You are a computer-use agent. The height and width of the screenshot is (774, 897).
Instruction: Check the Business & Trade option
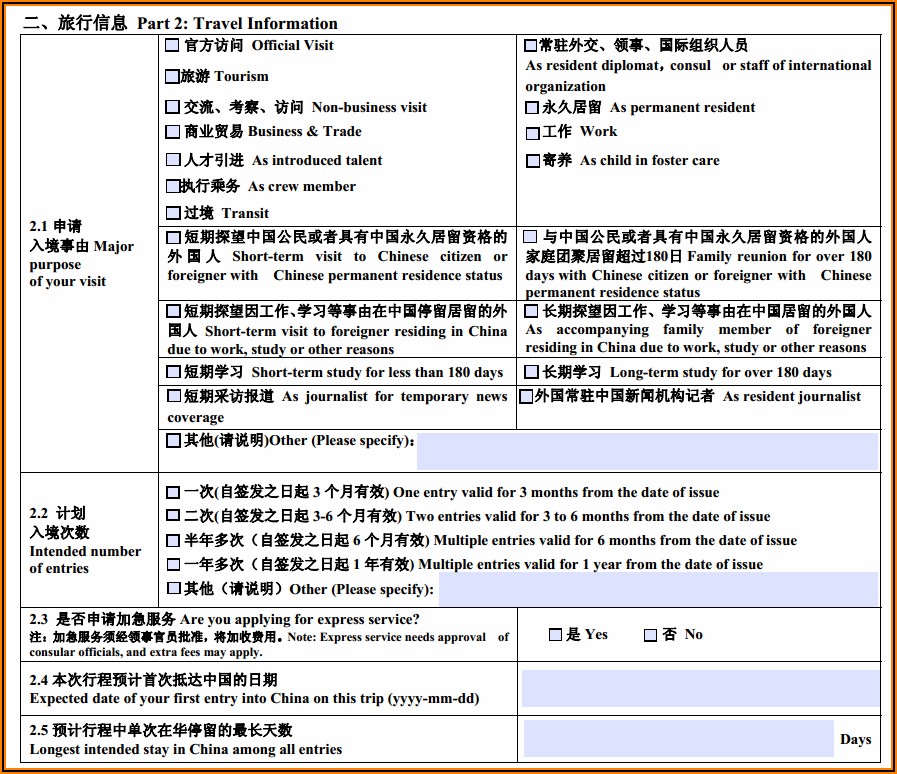click(x=173, y=131)
